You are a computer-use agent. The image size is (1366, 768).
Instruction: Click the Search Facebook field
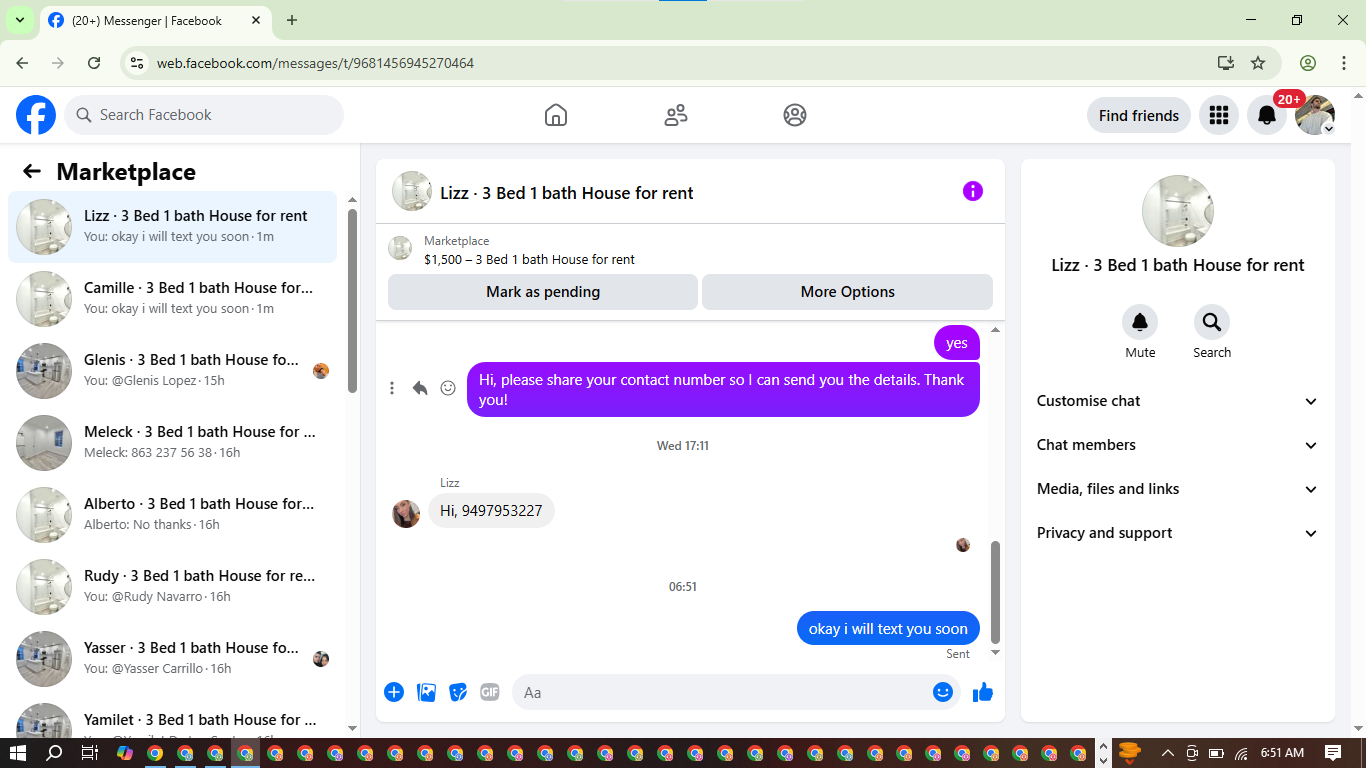pyautogui.click(x=204, y=115)
